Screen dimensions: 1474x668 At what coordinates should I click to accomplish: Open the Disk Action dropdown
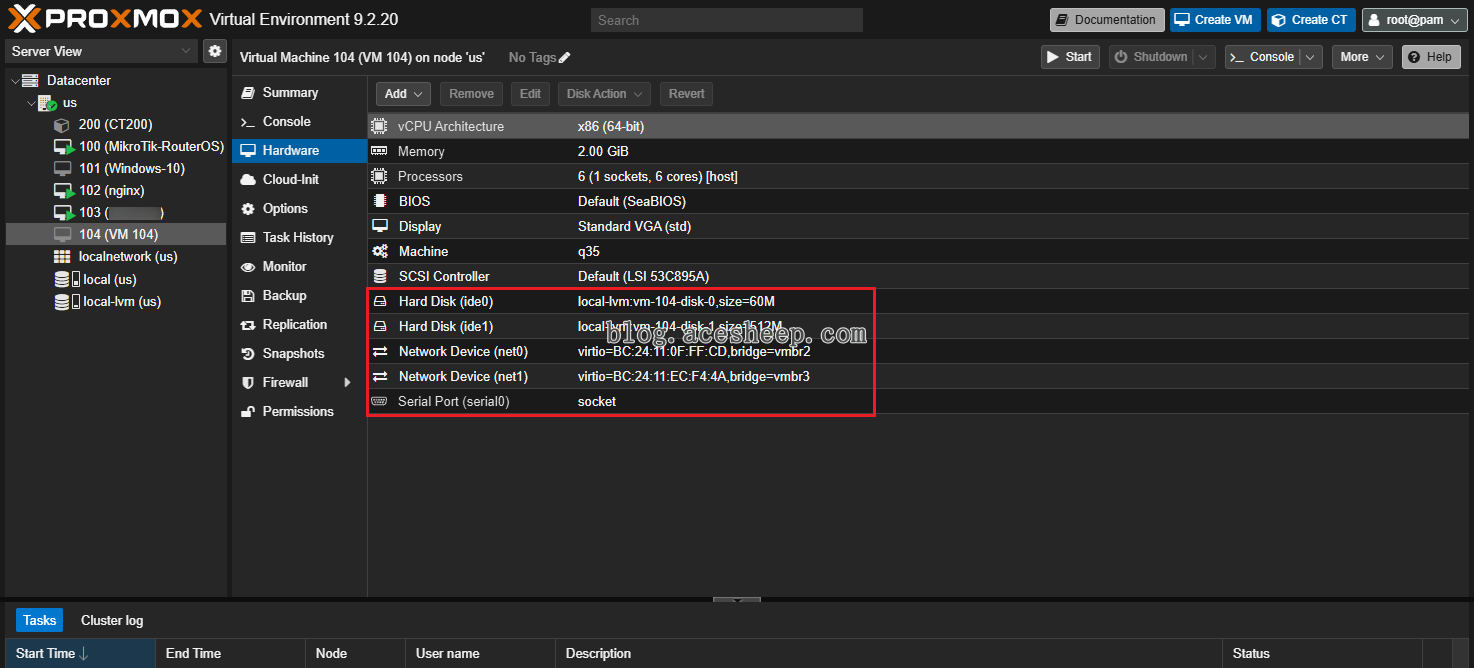[604, 94]
